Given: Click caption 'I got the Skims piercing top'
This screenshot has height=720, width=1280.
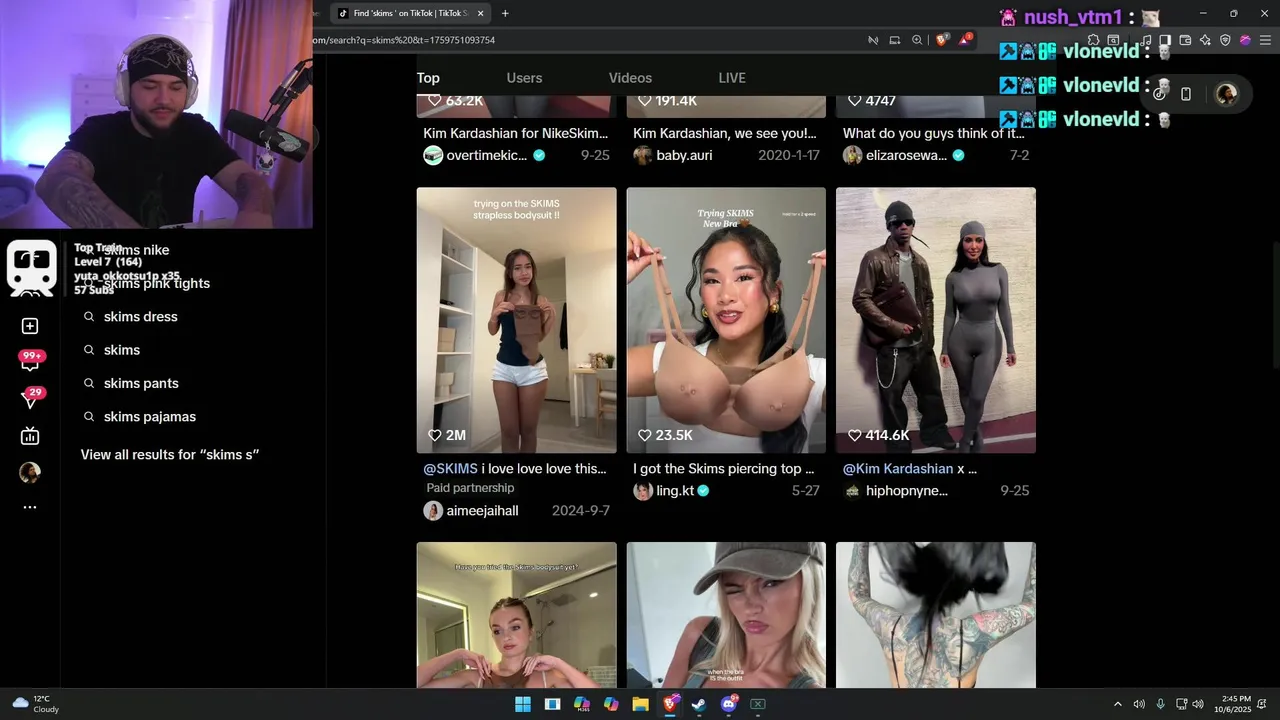Looking at the screenshot, I should (724, 468).
